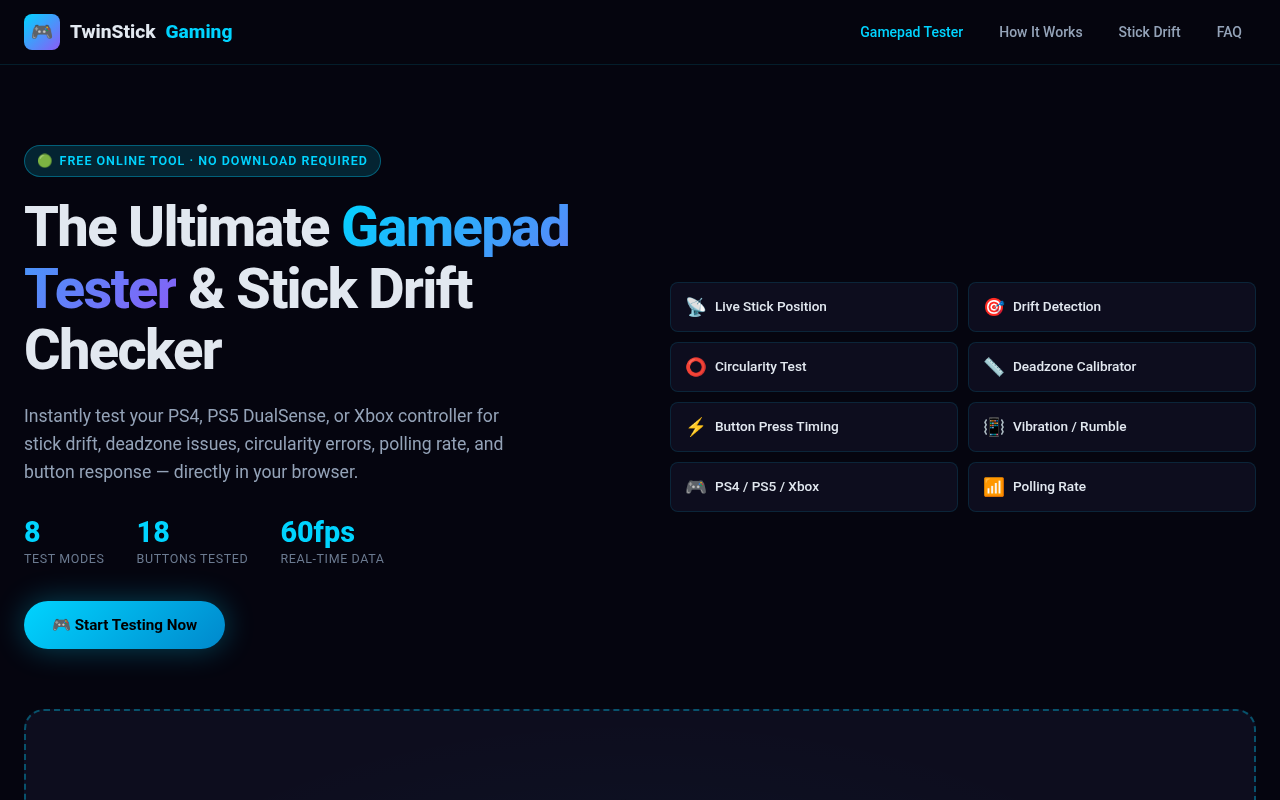Click the Deadzone Calibrator ruler icon
Viewport: 1280px width, 800px height.
(x=993, y=367)
